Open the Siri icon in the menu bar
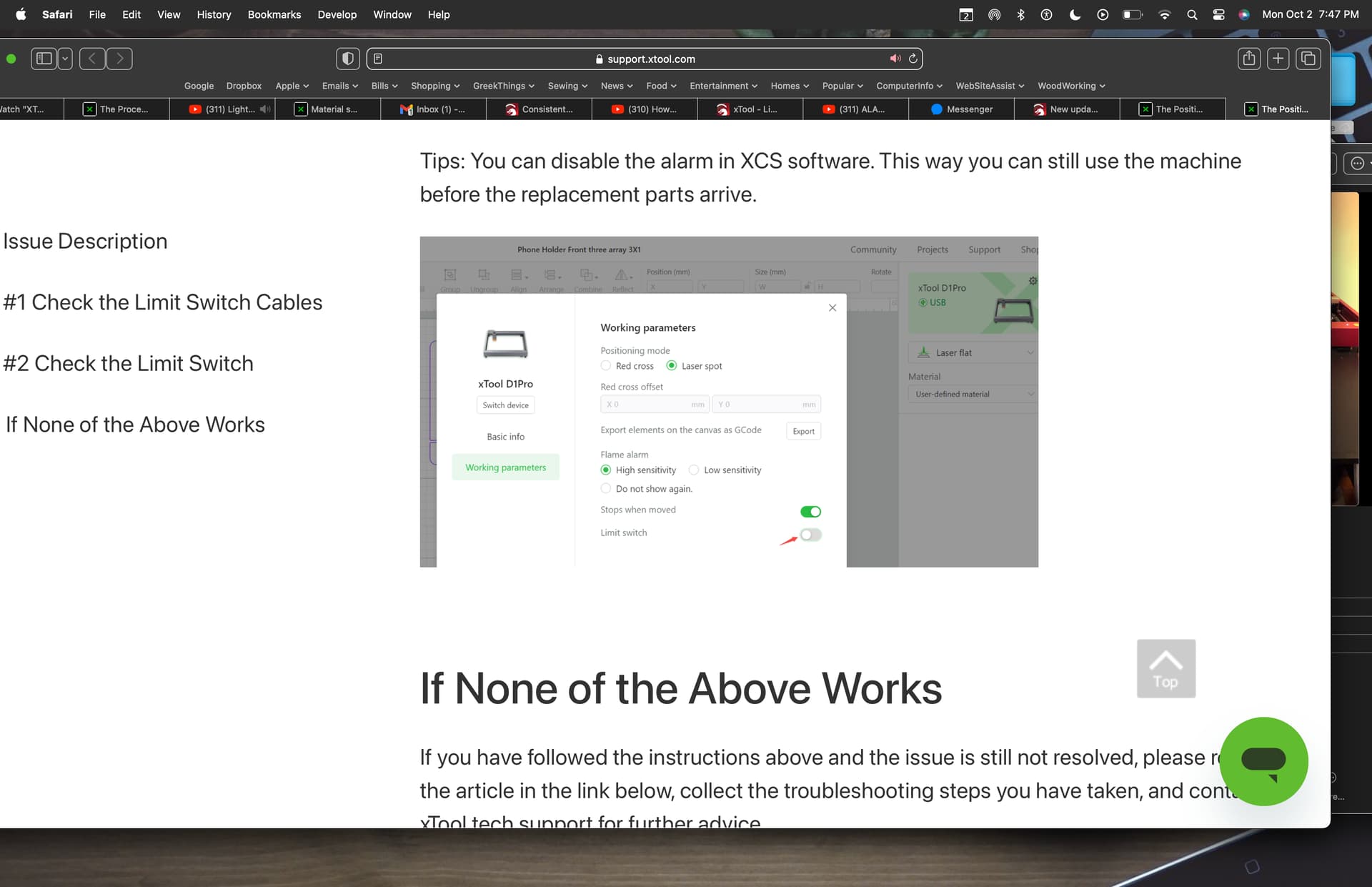 click(1244, 14)
